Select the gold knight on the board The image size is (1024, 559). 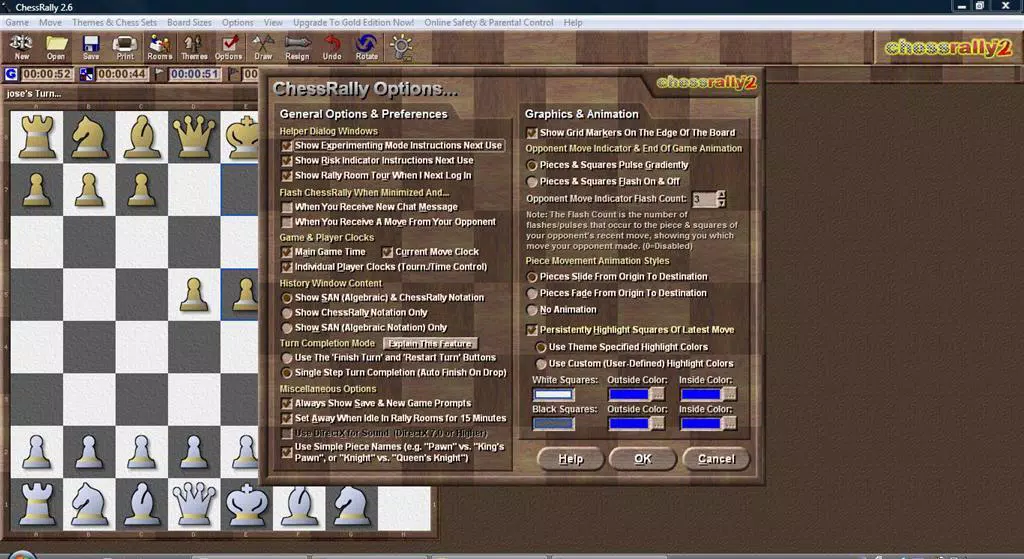89,136
